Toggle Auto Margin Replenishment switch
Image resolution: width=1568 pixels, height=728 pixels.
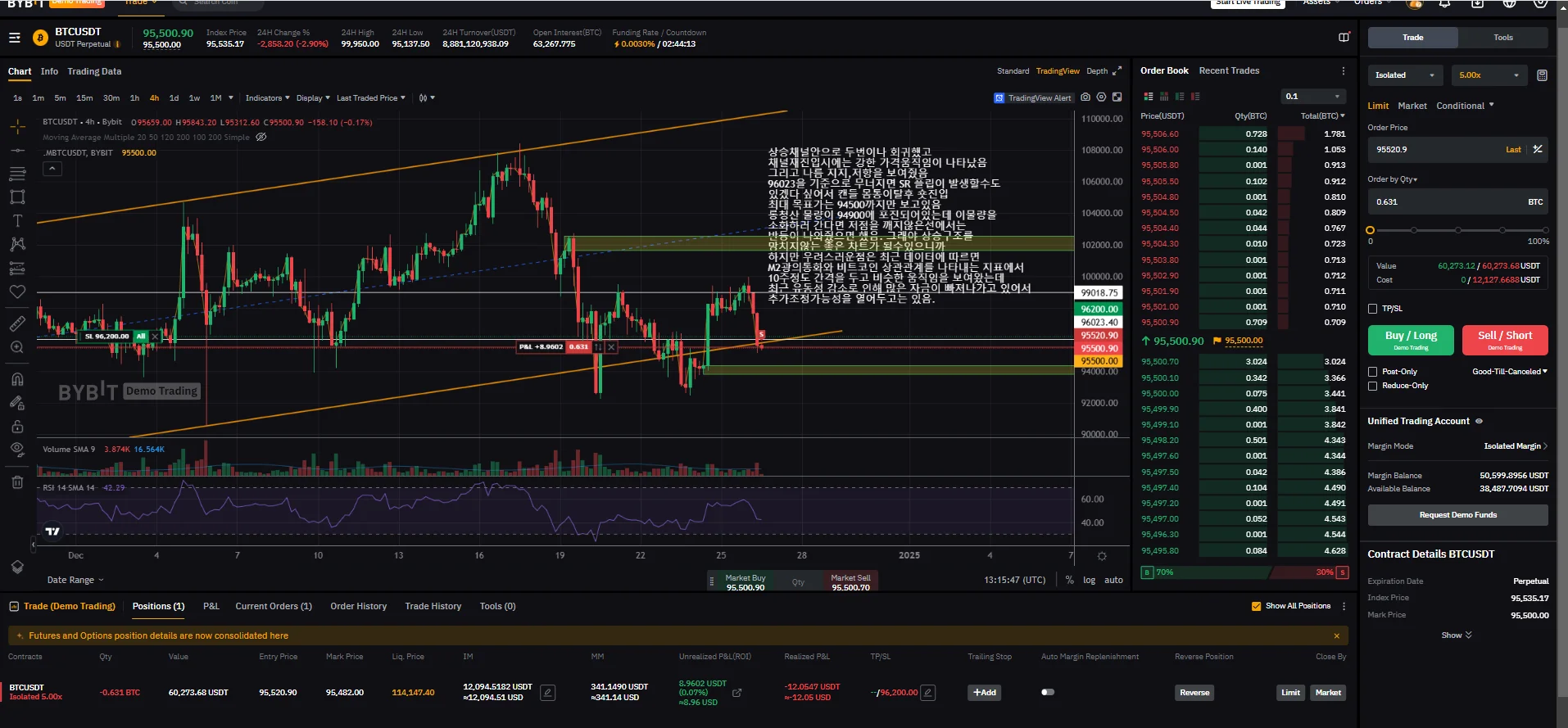(1048, 693)
